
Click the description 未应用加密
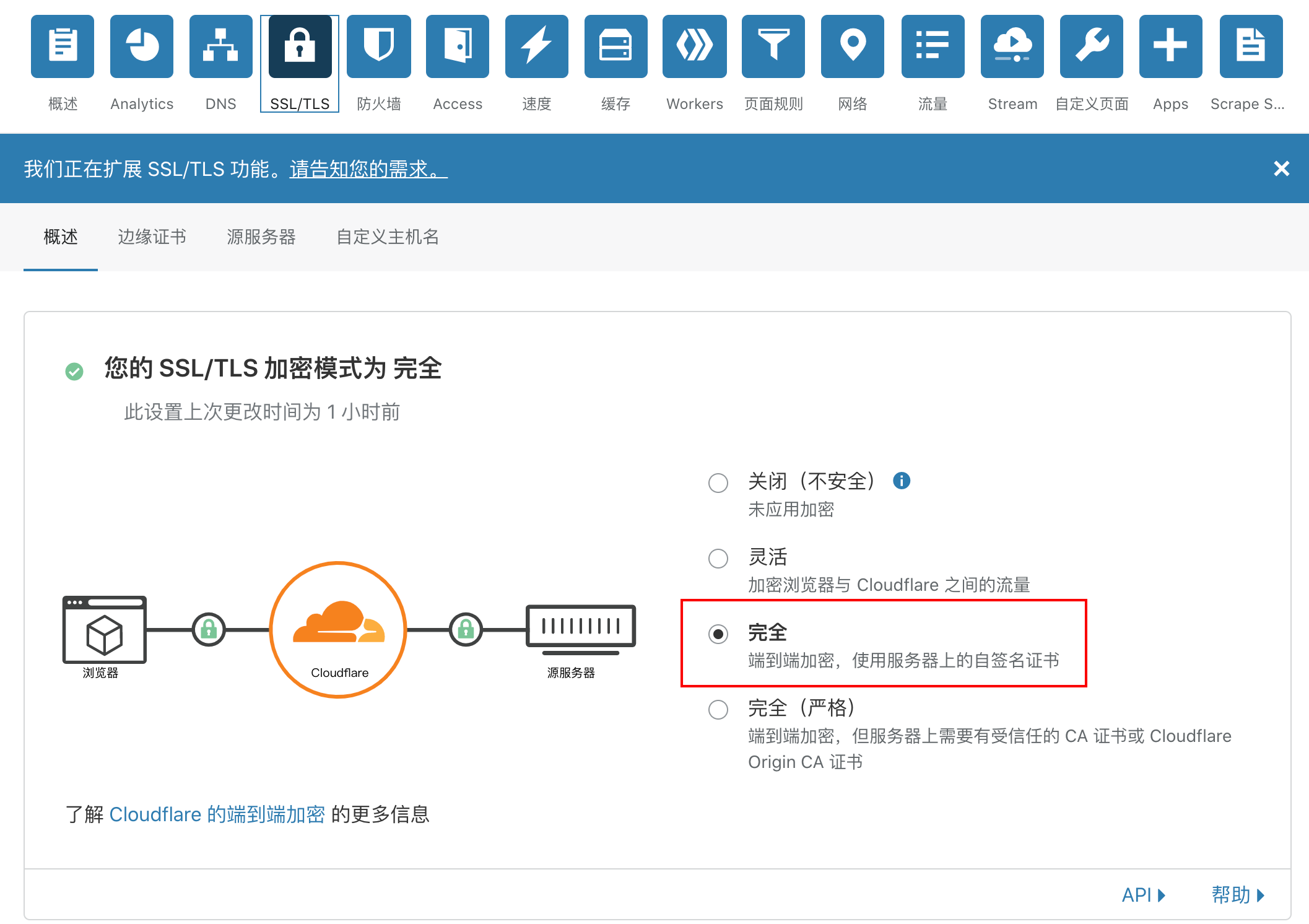click(791, 510)
